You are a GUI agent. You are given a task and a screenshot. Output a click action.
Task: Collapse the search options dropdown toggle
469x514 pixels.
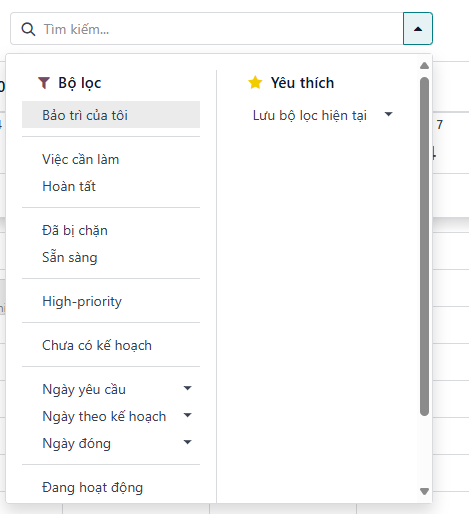click(418, 29)
